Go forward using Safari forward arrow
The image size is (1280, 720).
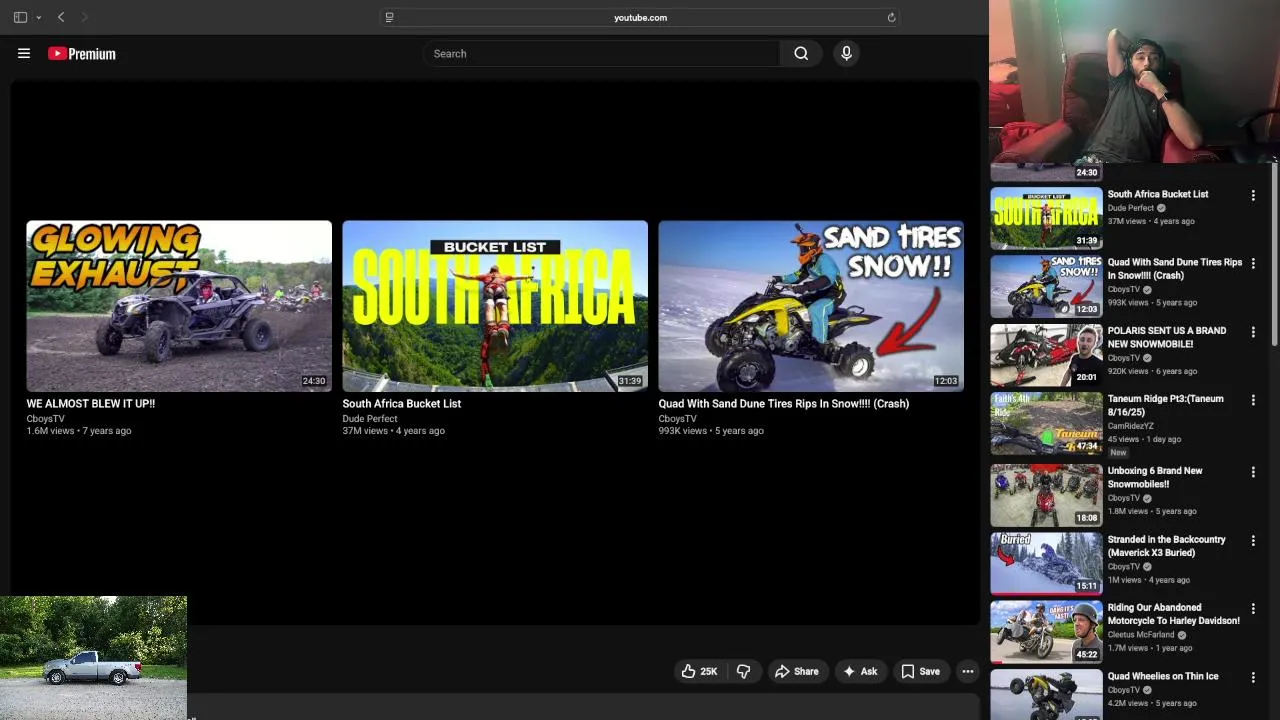click(84, 17)
